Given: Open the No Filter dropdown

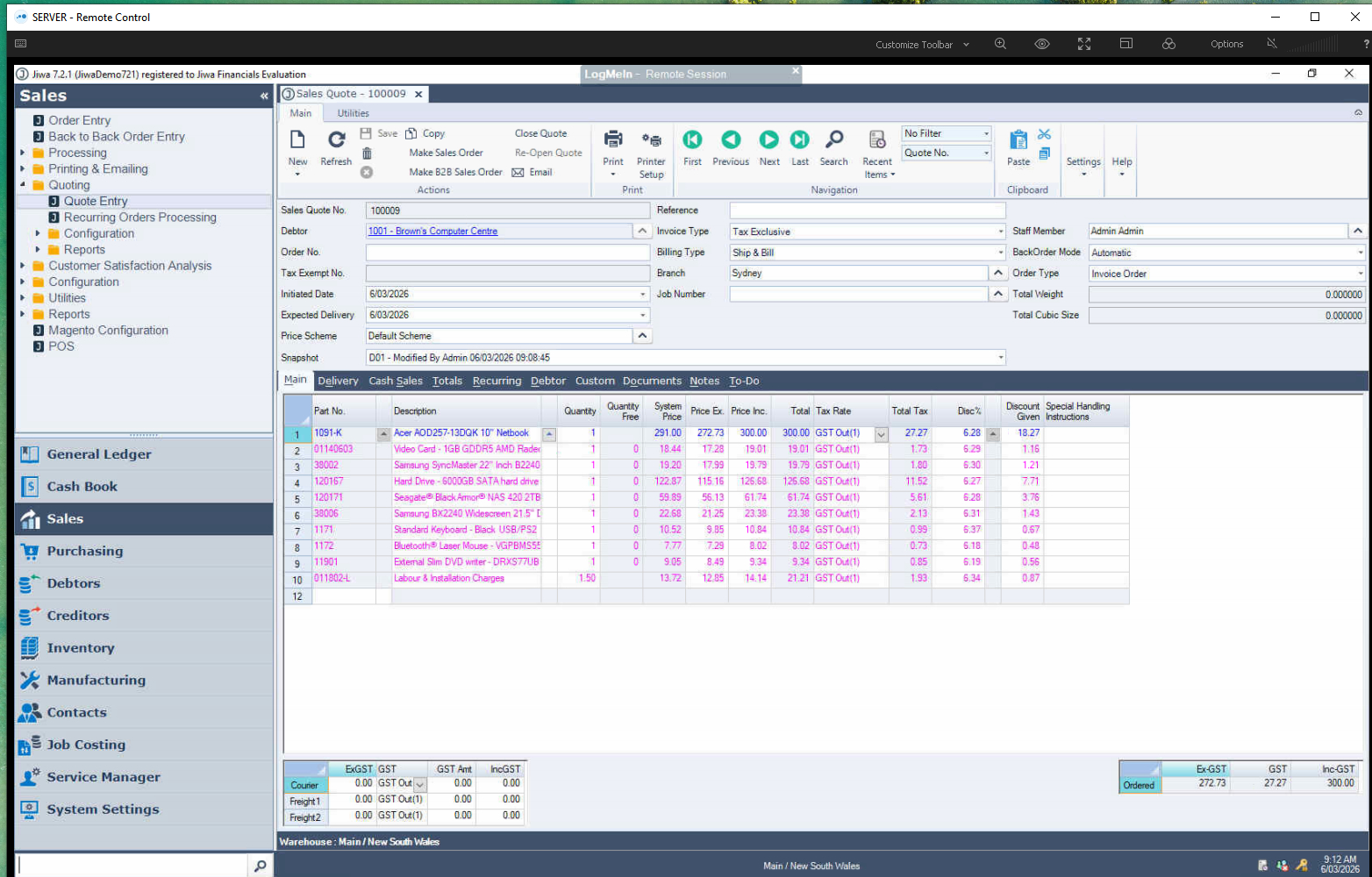Looking at the screenshot, I should point(986,133).
